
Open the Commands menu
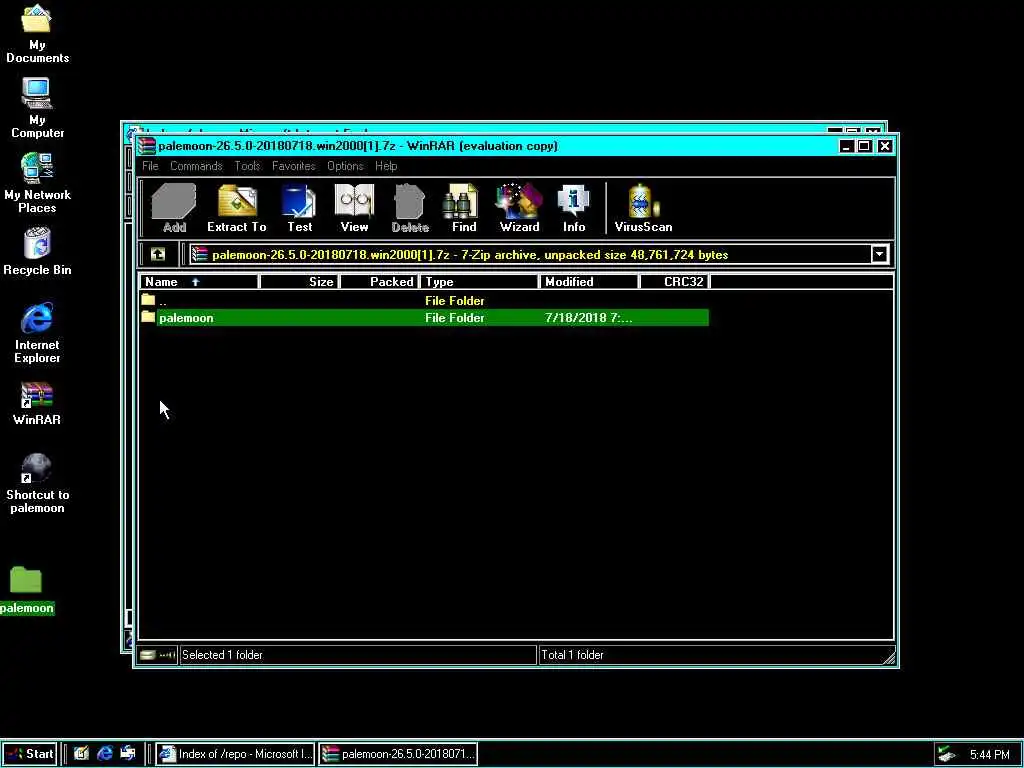click(196, 166)
